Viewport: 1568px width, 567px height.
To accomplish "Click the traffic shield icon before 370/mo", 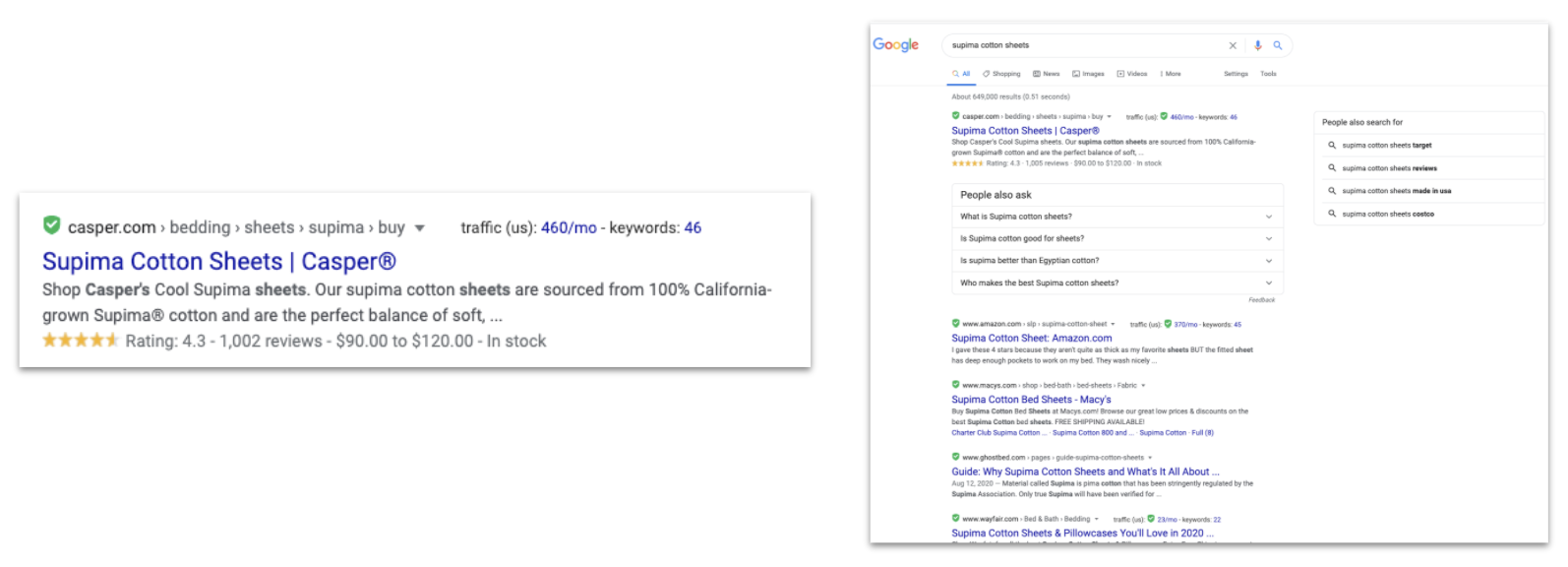I will tap(1168, 323).
